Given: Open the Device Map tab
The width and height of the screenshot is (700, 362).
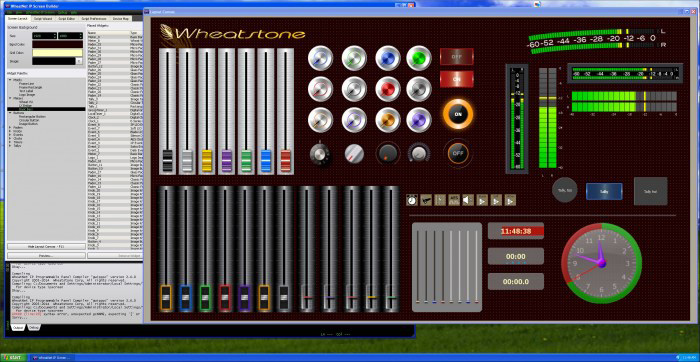Looking at the screenshot, I should [121, 19].
